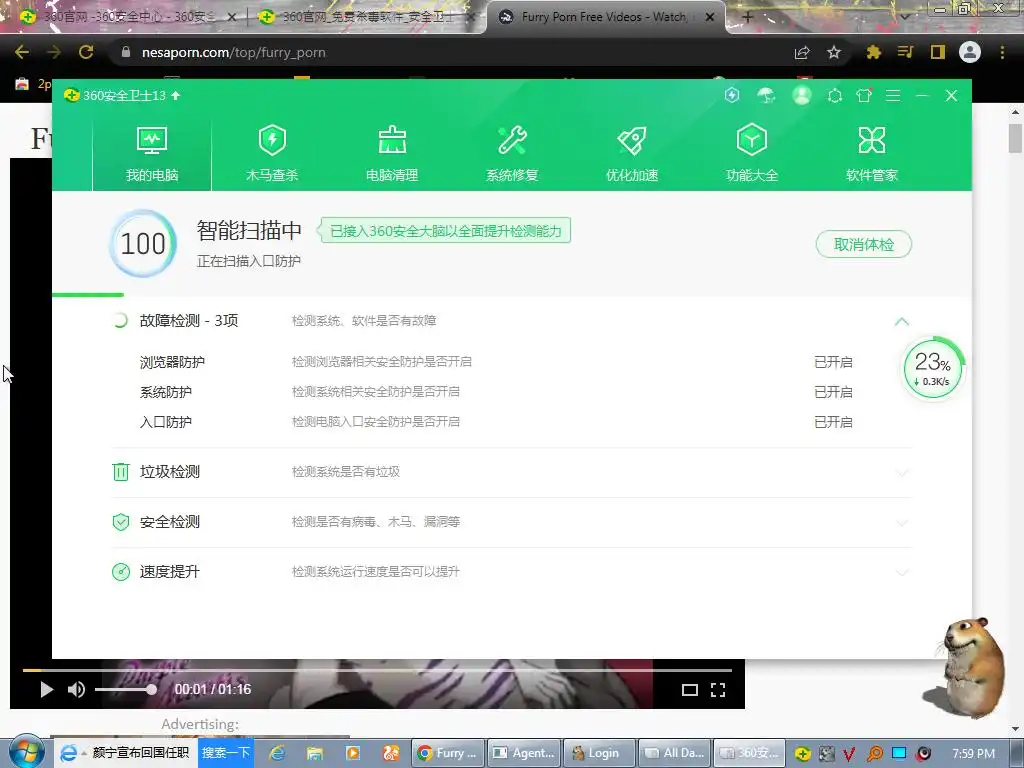Viewport: 1024px width, 768px height.
Task: Toggle theater mode in video player
Action: pos(690,690)
